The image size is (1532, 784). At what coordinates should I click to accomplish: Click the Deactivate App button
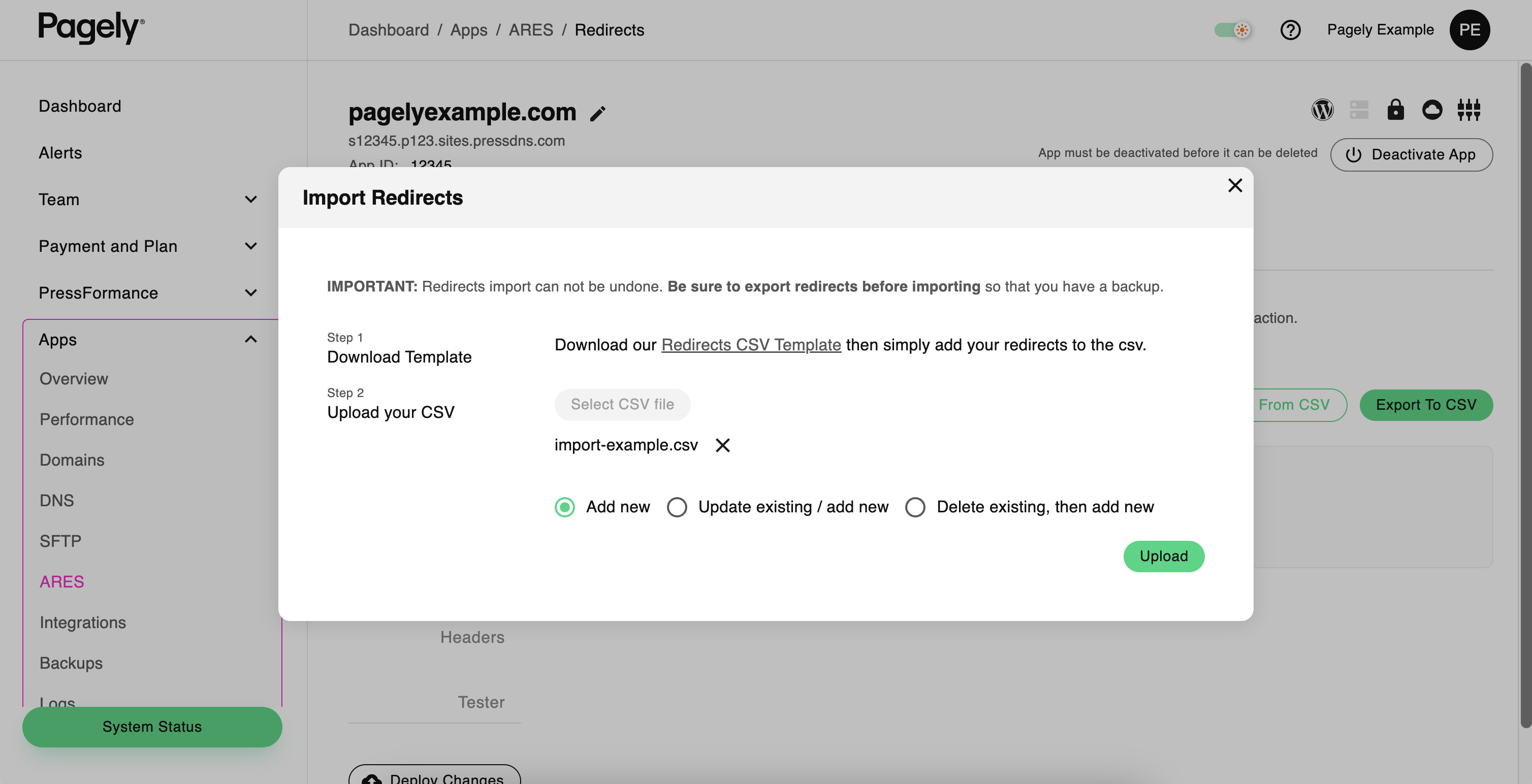[x=1411, y=155]
